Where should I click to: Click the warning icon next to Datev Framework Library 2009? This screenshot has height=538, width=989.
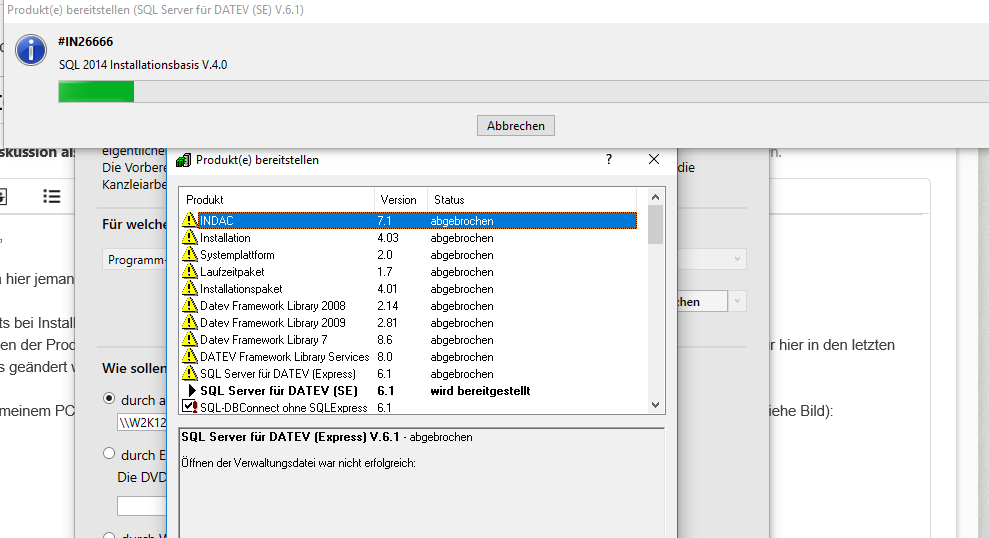[189, 322]
